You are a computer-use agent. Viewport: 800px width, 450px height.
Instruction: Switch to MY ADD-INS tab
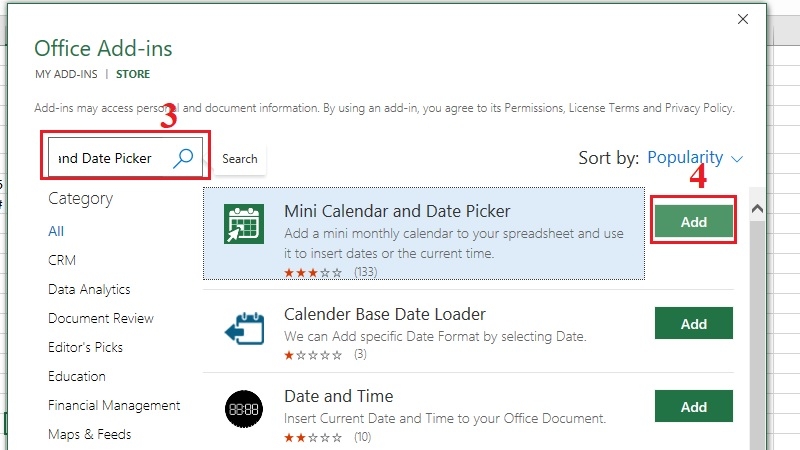coord(66,74)
